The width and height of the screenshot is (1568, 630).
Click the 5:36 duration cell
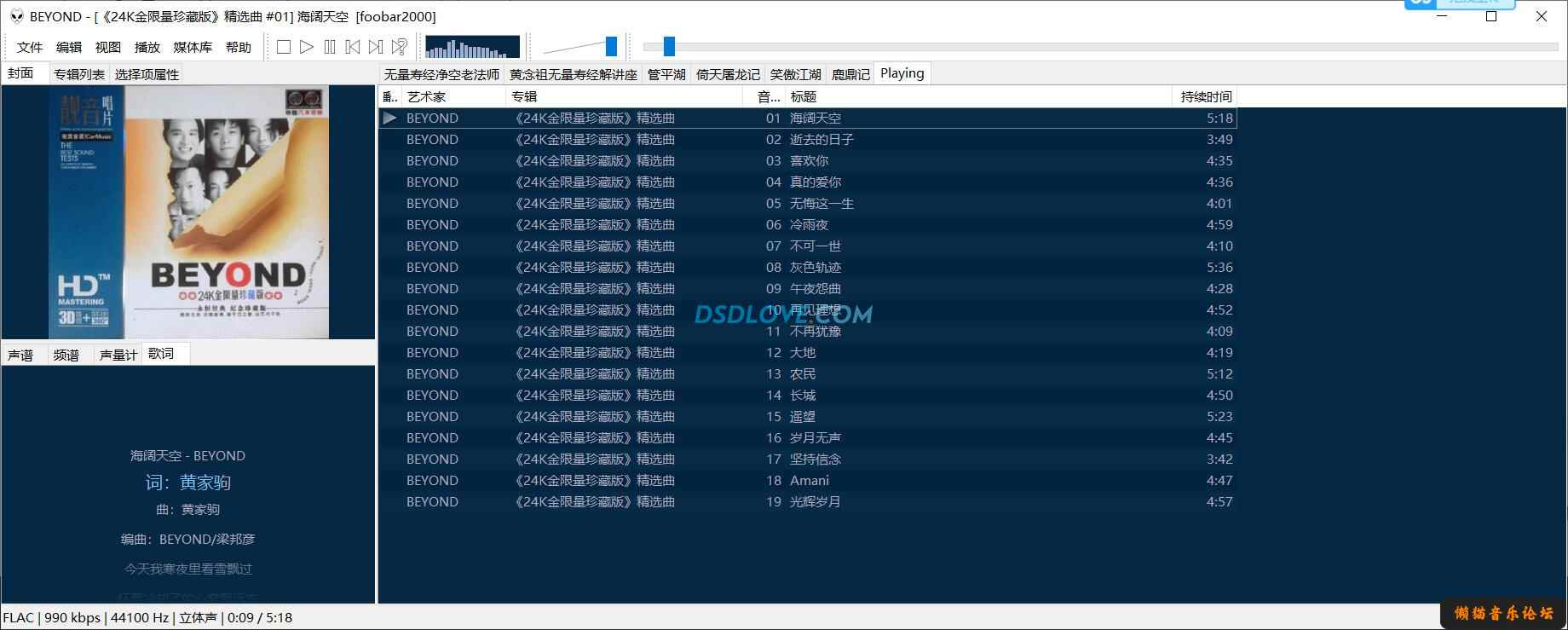point(1219,267)
